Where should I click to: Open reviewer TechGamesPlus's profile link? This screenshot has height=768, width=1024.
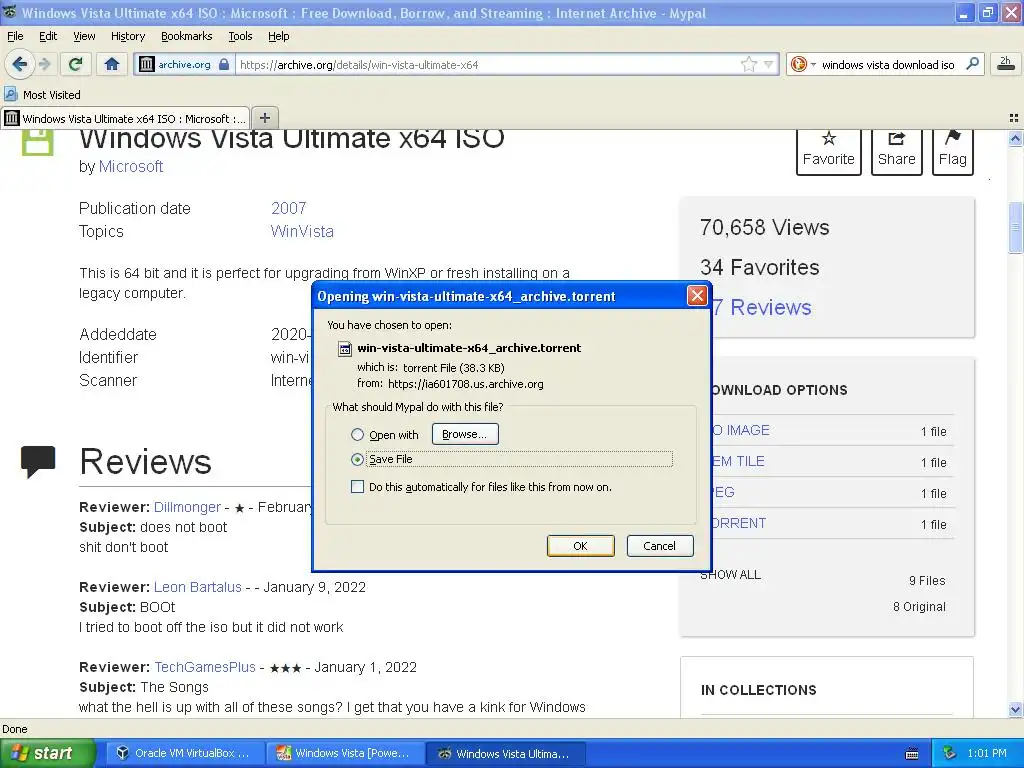point(205,667)
